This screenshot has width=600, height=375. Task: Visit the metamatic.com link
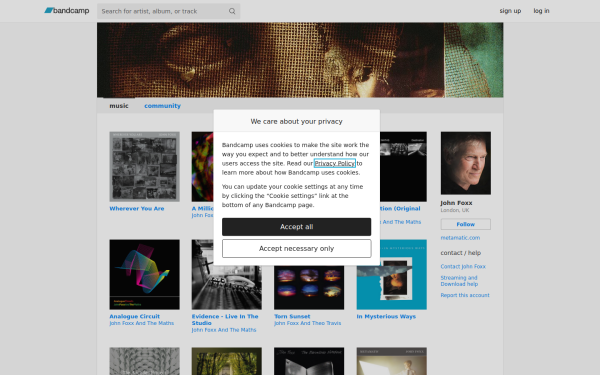point(460,238)
